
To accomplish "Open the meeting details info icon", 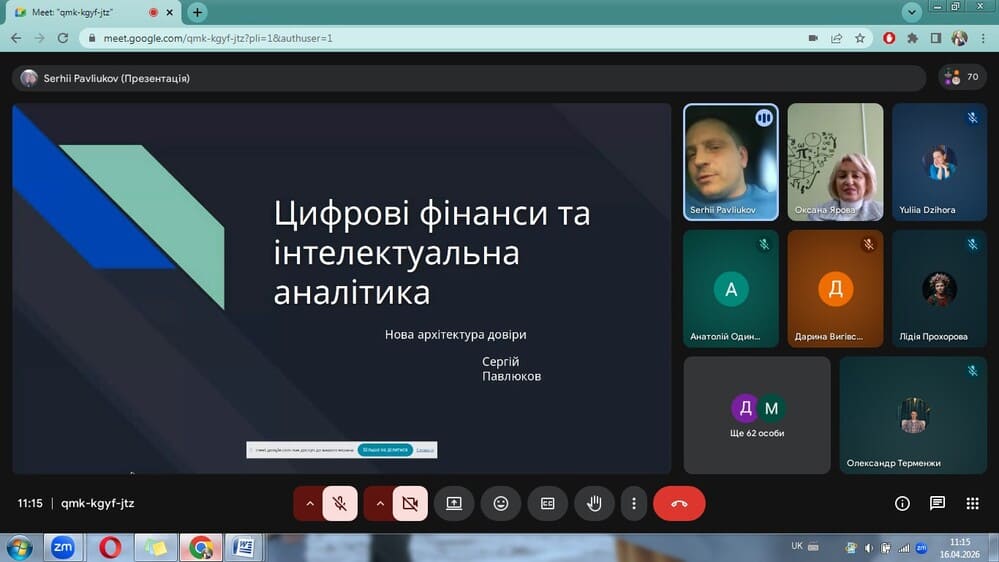I will pyautogui.click(x=902, y=504).
